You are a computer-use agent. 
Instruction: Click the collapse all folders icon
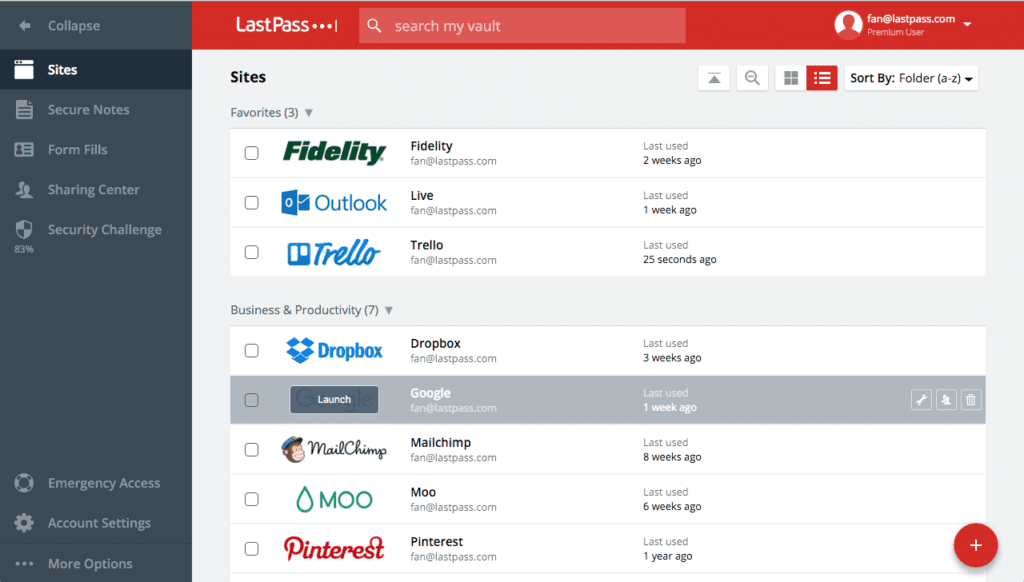[714, 78]
